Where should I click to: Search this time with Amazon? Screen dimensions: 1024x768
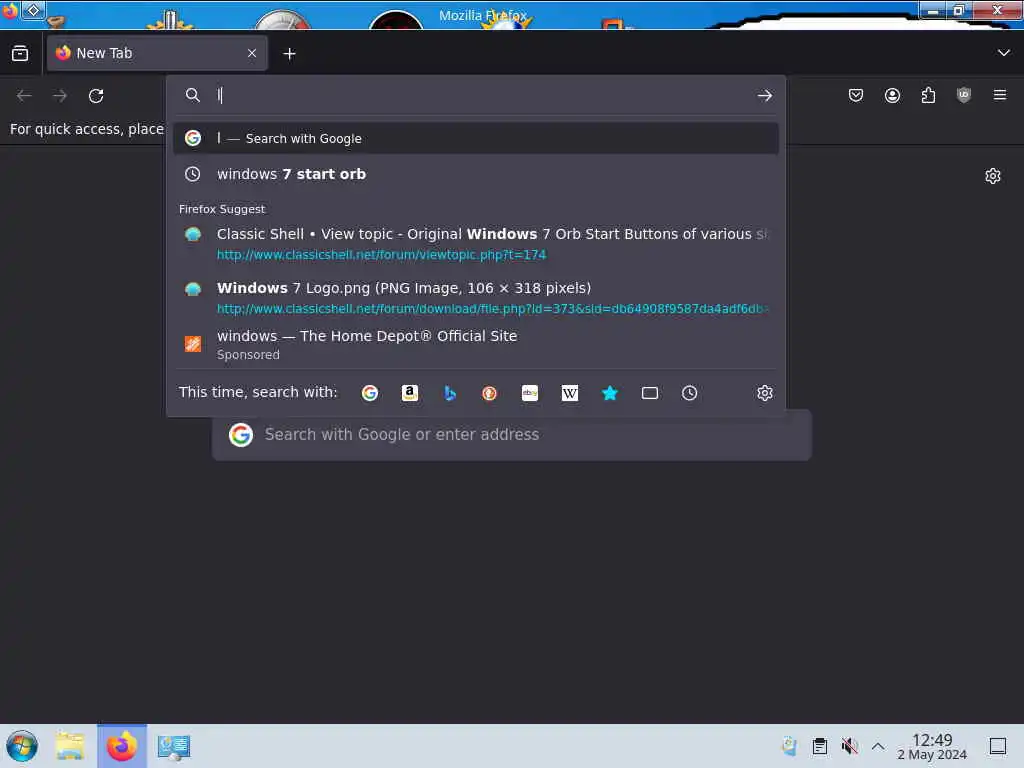click(409, 393)
